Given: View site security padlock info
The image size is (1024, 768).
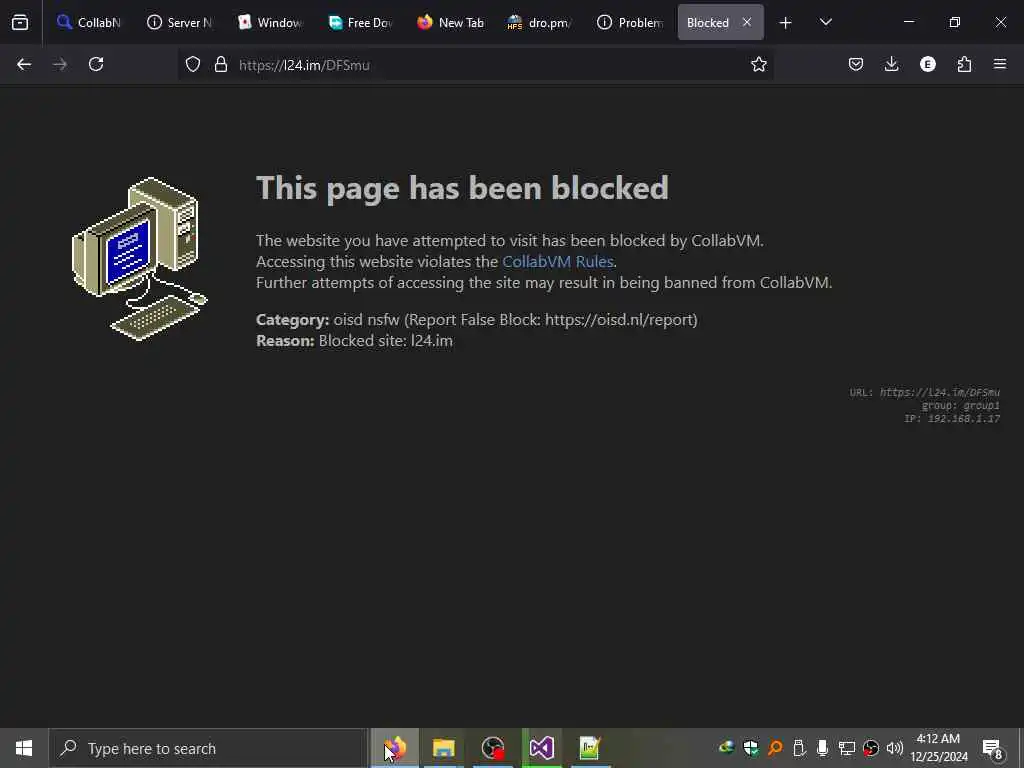Looking at the screenshot, I should click(221, 64).
